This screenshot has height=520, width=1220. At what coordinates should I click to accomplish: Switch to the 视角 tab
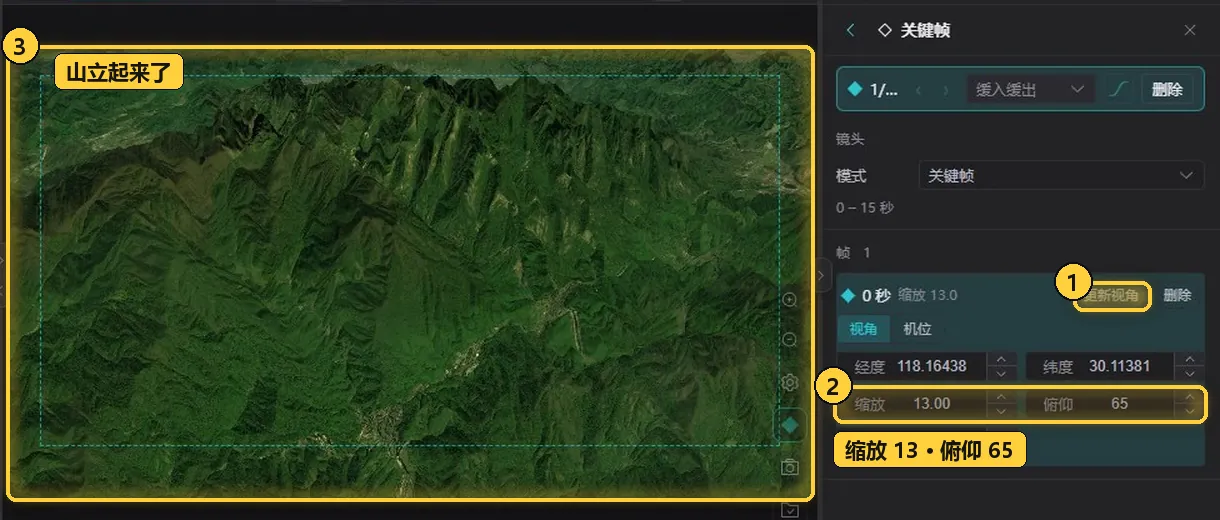point(864,329)
